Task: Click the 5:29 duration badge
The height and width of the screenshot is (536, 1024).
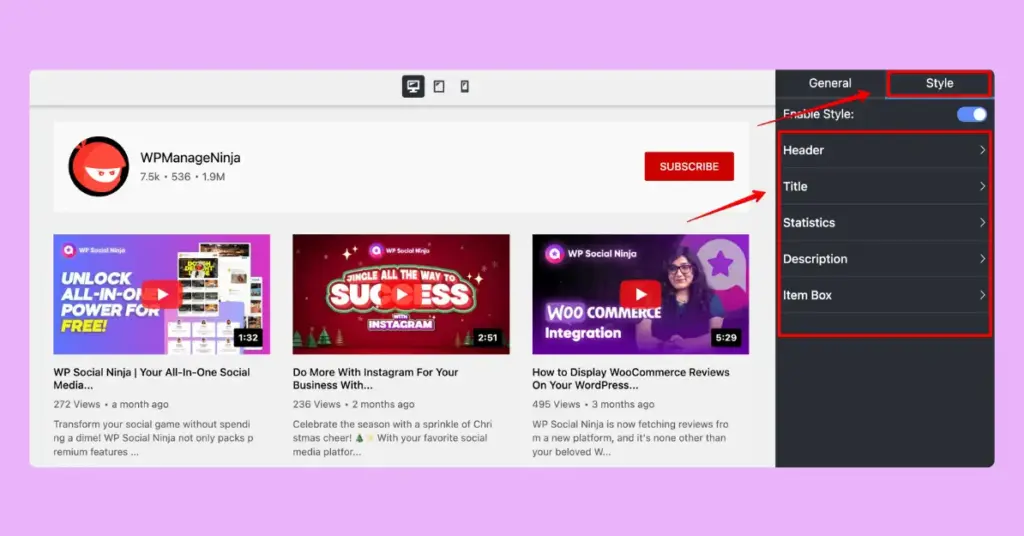Action: [x=726, y=338]
